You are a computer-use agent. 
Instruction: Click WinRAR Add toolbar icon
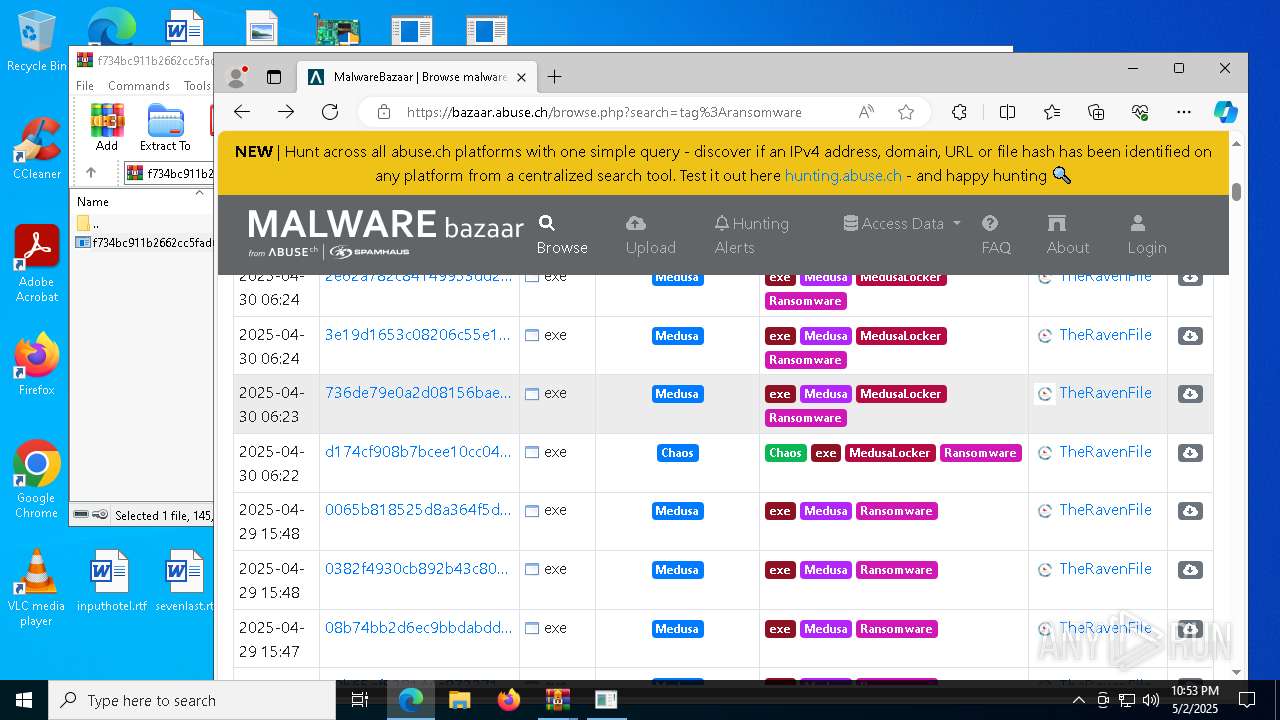107,127
